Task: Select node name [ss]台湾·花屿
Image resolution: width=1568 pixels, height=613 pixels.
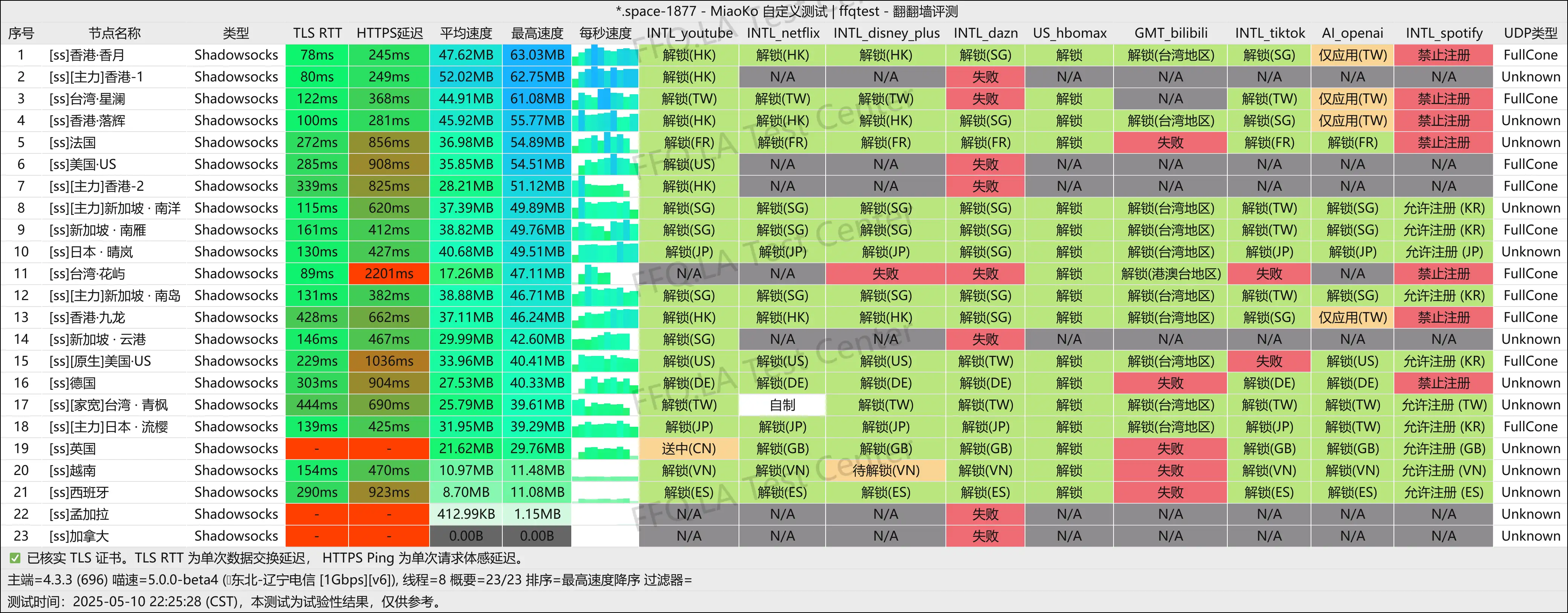Action: click(x=86, y=273)
